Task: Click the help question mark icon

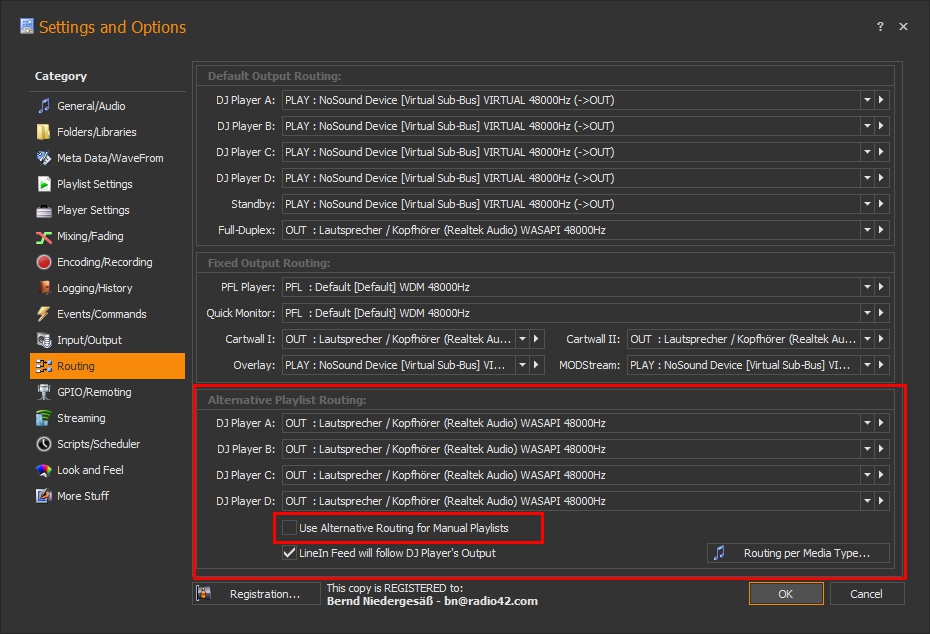Action: [x=880, y=26]
